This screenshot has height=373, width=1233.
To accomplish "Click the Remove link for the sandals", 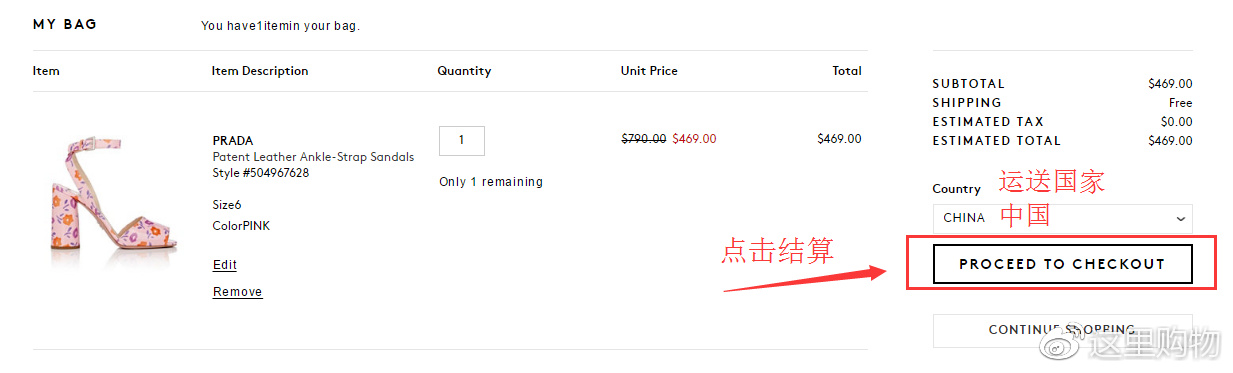I will [238, 292].
